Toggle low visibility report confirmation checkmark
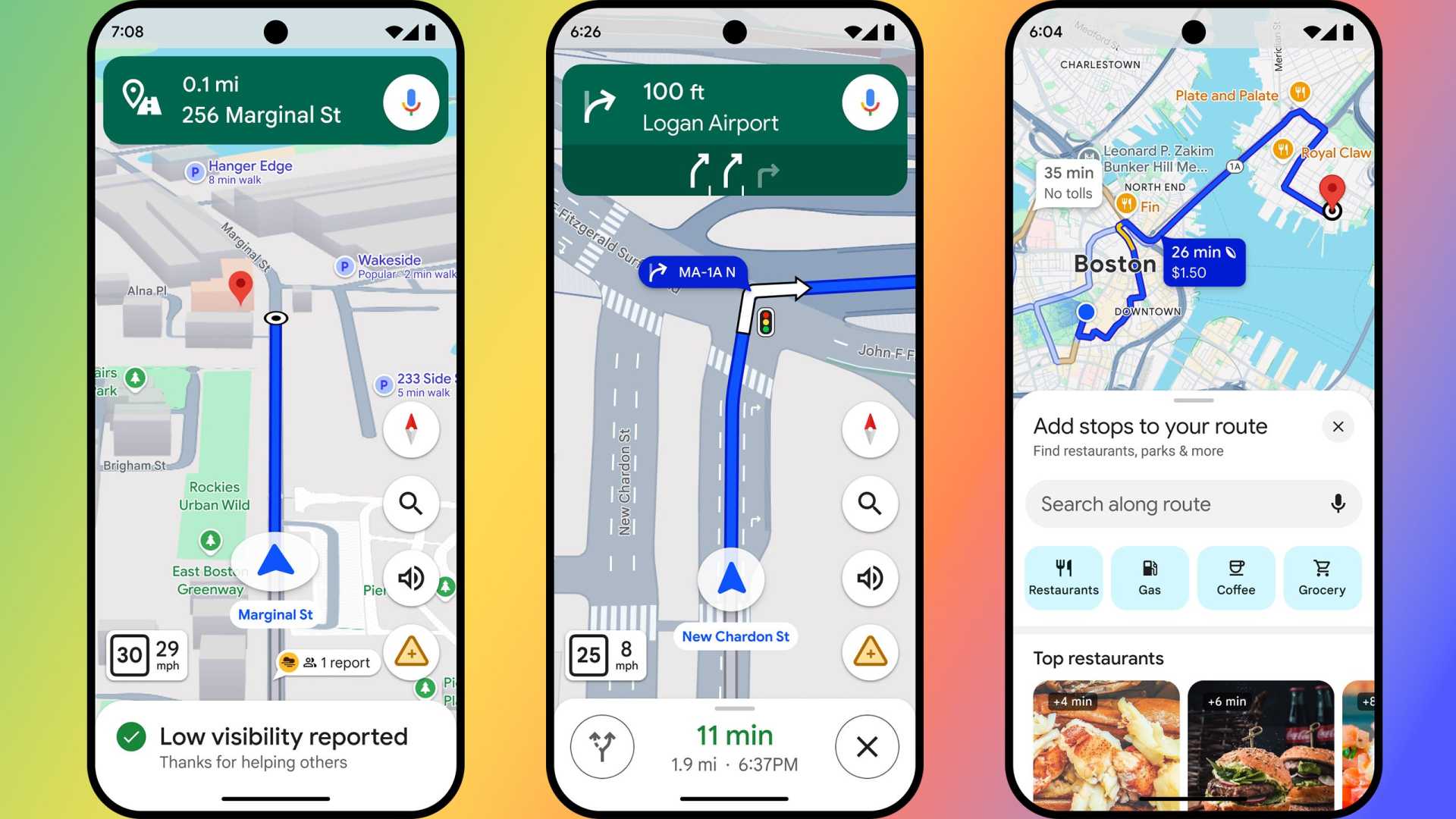 click(x=133, y=736)
